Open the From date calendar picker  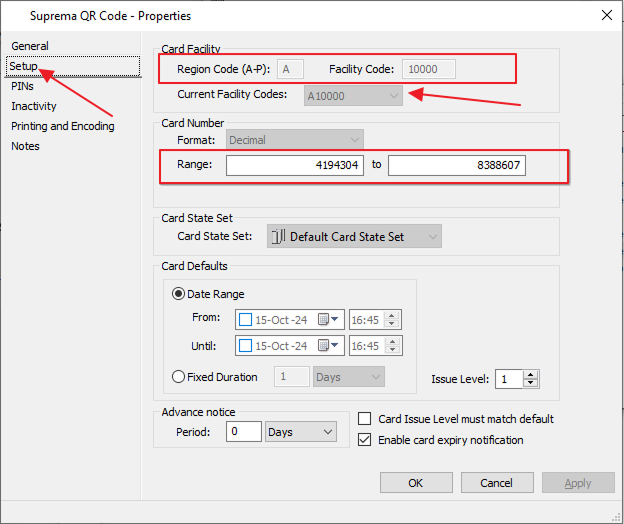(x=325, y=320)
